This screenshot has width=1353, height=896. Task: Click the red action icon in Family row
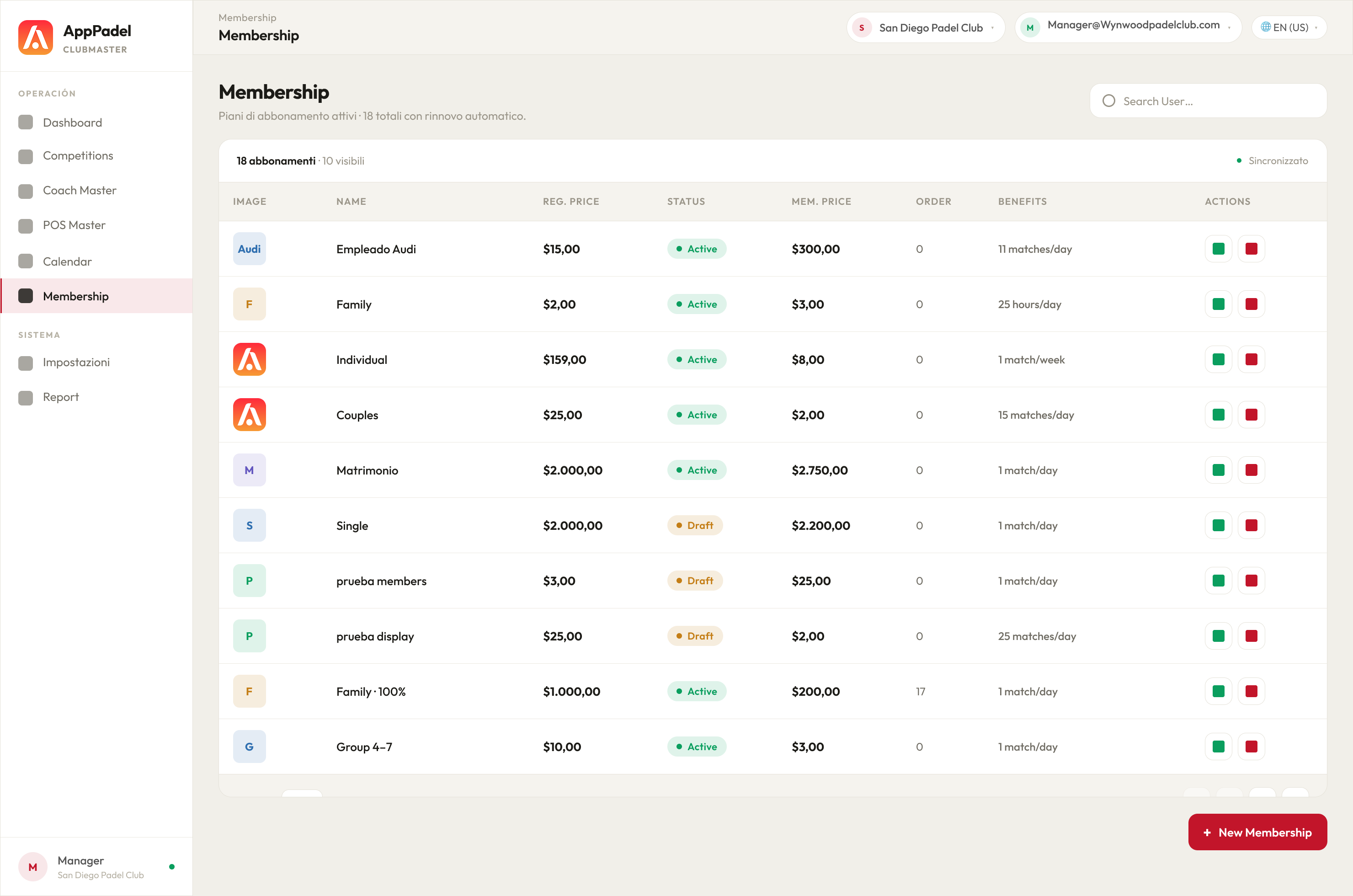tap(1252, 304)
